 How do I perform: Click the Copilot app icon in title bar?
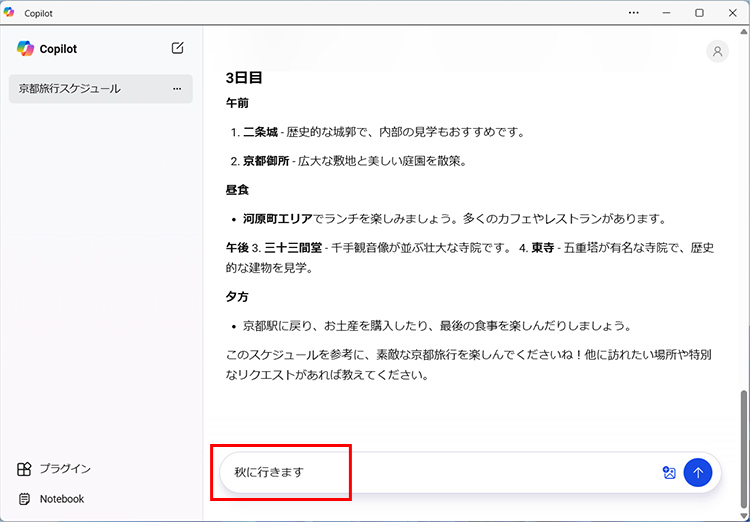10,12
